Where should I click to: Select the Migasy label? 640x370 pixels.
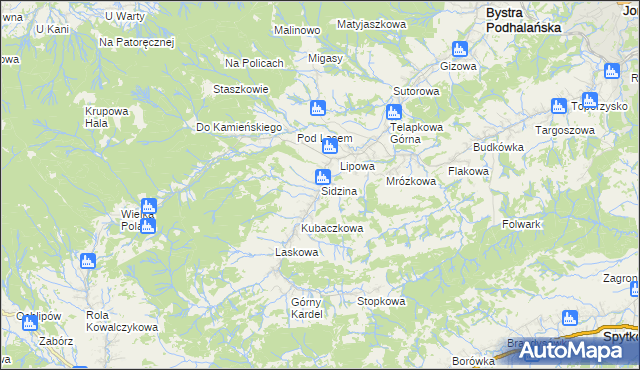[x=325, y=58]
